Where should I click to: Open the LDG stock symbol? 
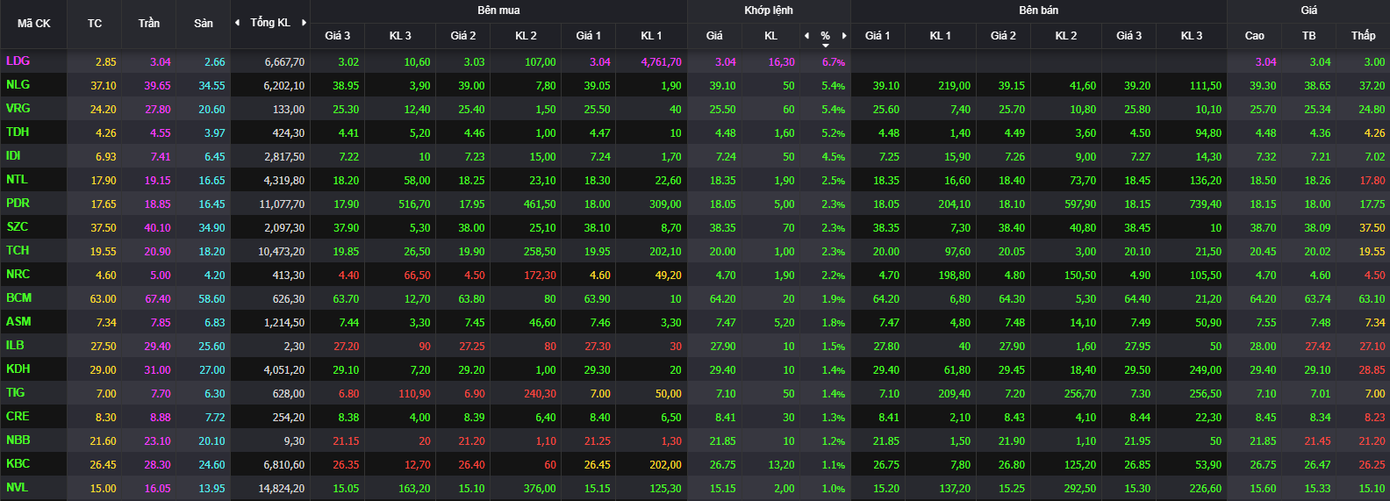point(18,61)
